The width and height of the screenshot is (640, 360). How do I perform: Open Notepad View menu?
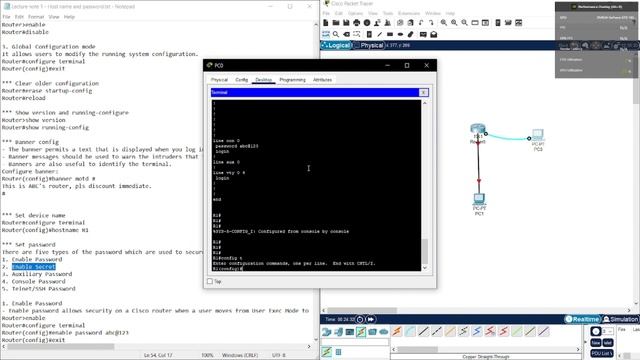pos(54,17)
